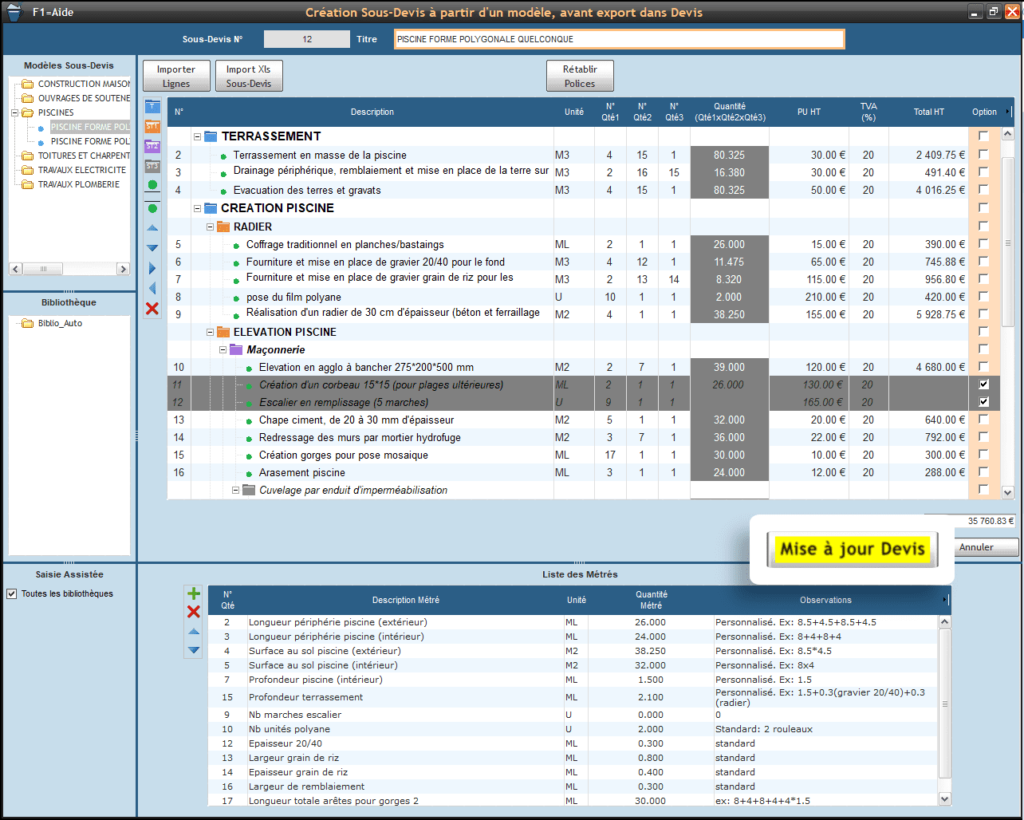Open F1=Aide help menu
1024x820 pixels.
[x=53, y=12]
